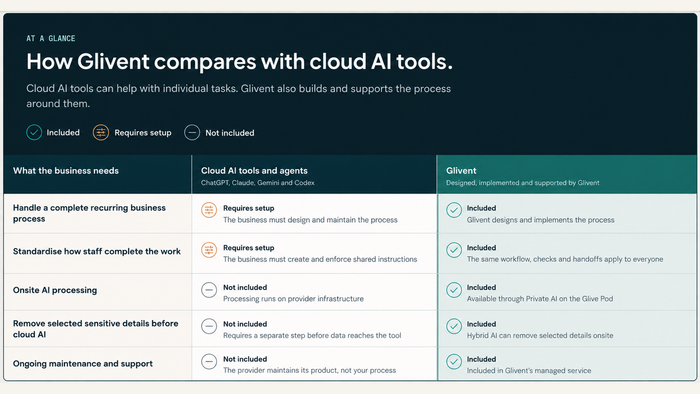Click the minus icon in the Onsite AI processing row
700x394 pixels.
tap(209, 290)
